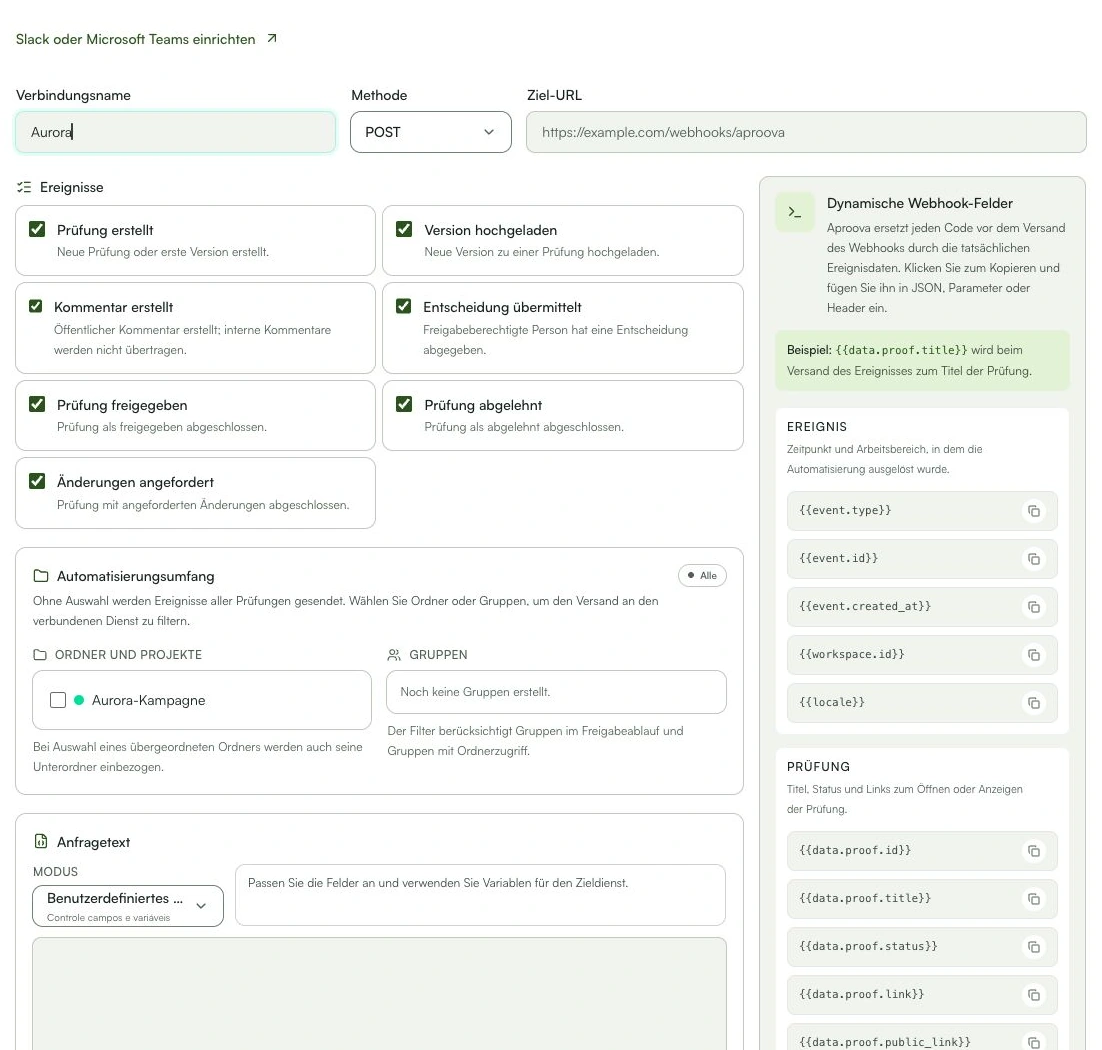
Task: Copy the {{data.proof.link}} variable
Action: click(1033, 994)
